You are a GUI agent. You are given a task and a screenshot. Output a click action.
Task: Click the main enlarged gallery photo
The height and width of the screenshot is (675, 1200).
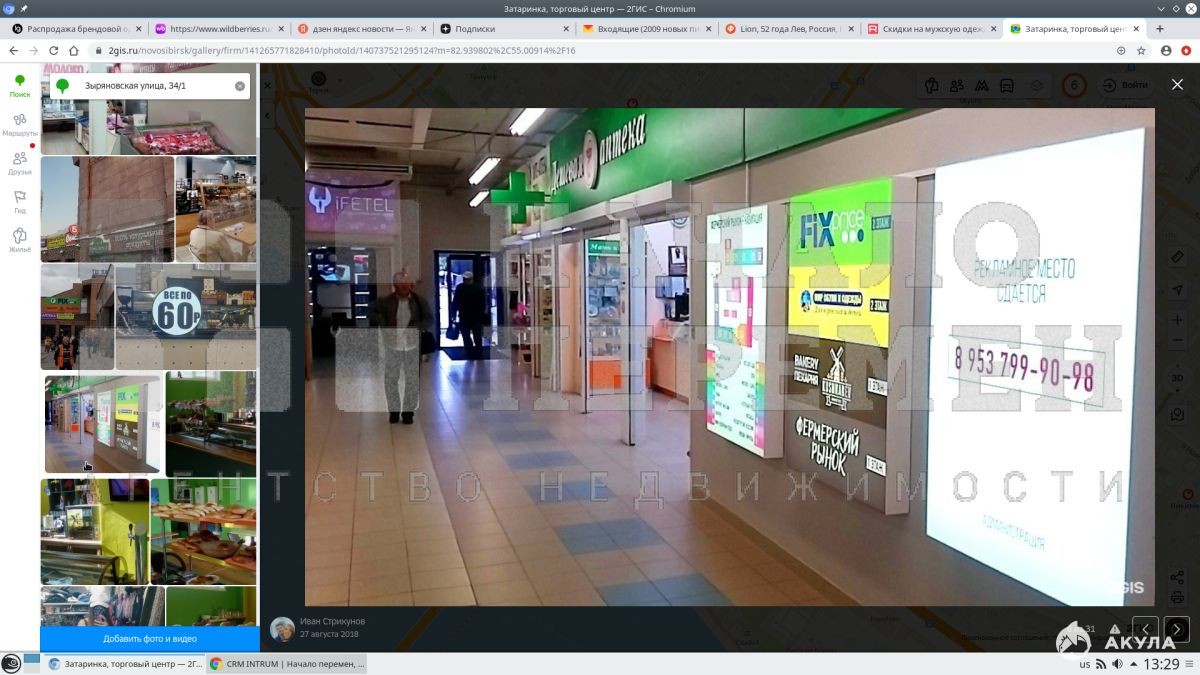pyautogui.click(x=729, y=357)
